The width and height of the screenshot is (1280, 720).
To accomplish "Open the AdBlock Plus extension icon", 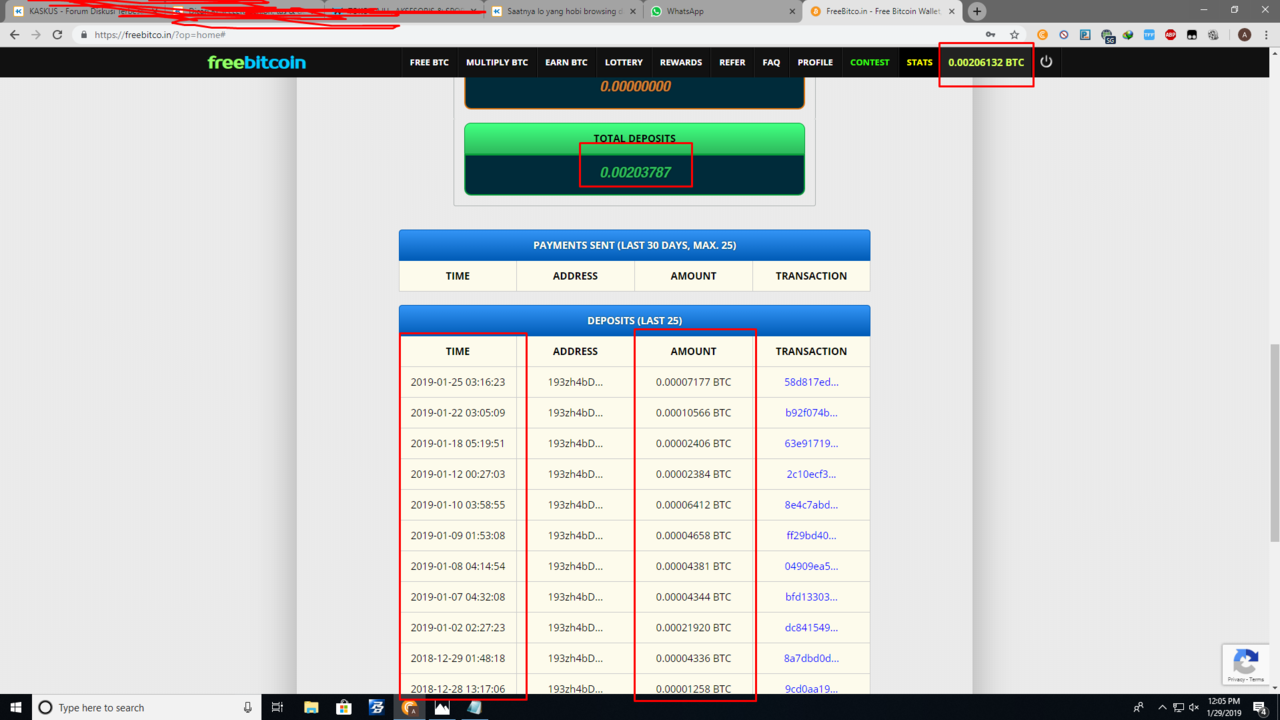I will (1170, 34).
